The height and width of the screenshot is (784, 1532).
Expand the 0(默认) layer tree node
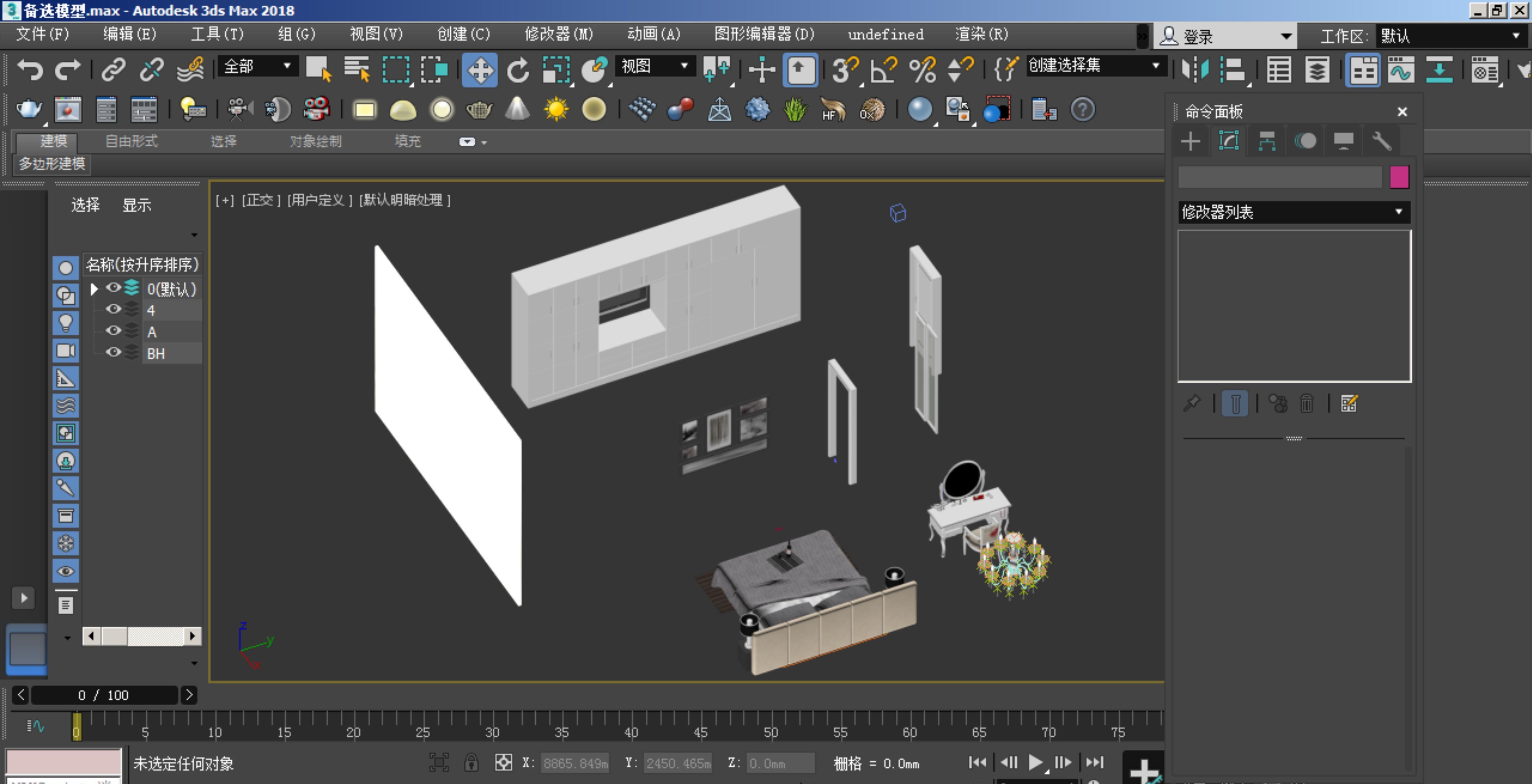point(93,289)
